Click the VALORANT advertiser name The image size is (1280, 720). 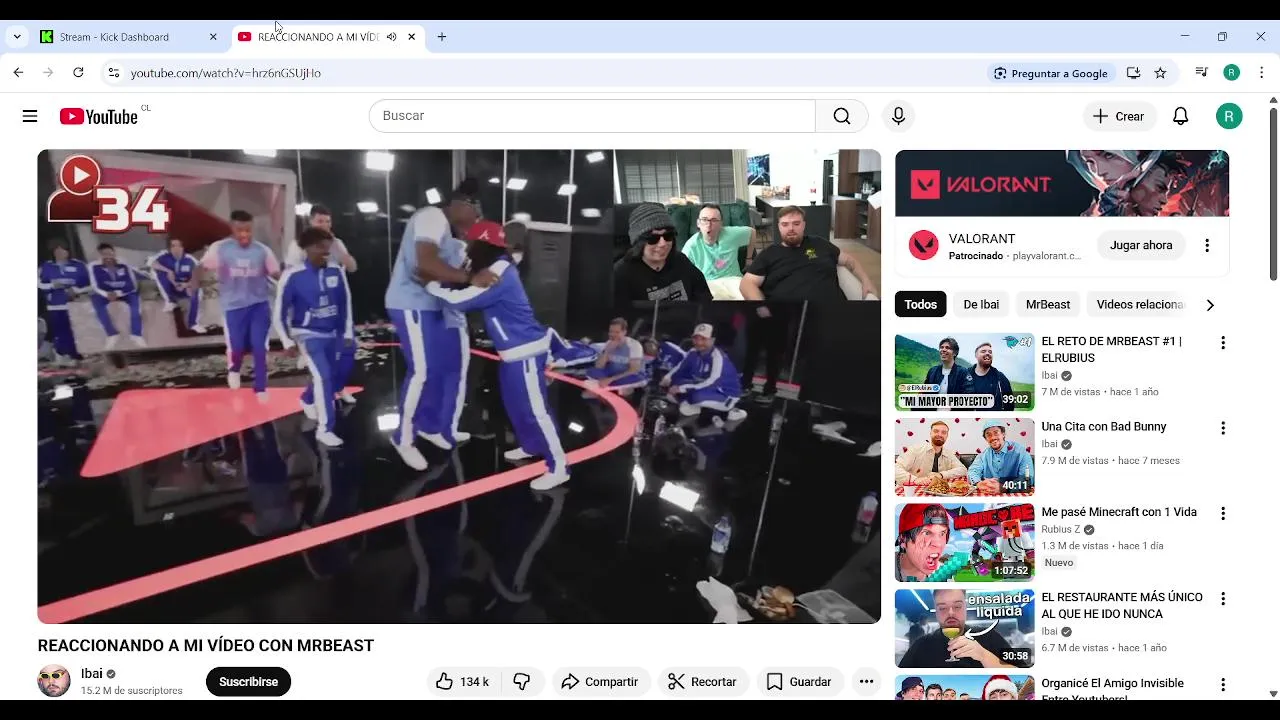pos(982,239)
